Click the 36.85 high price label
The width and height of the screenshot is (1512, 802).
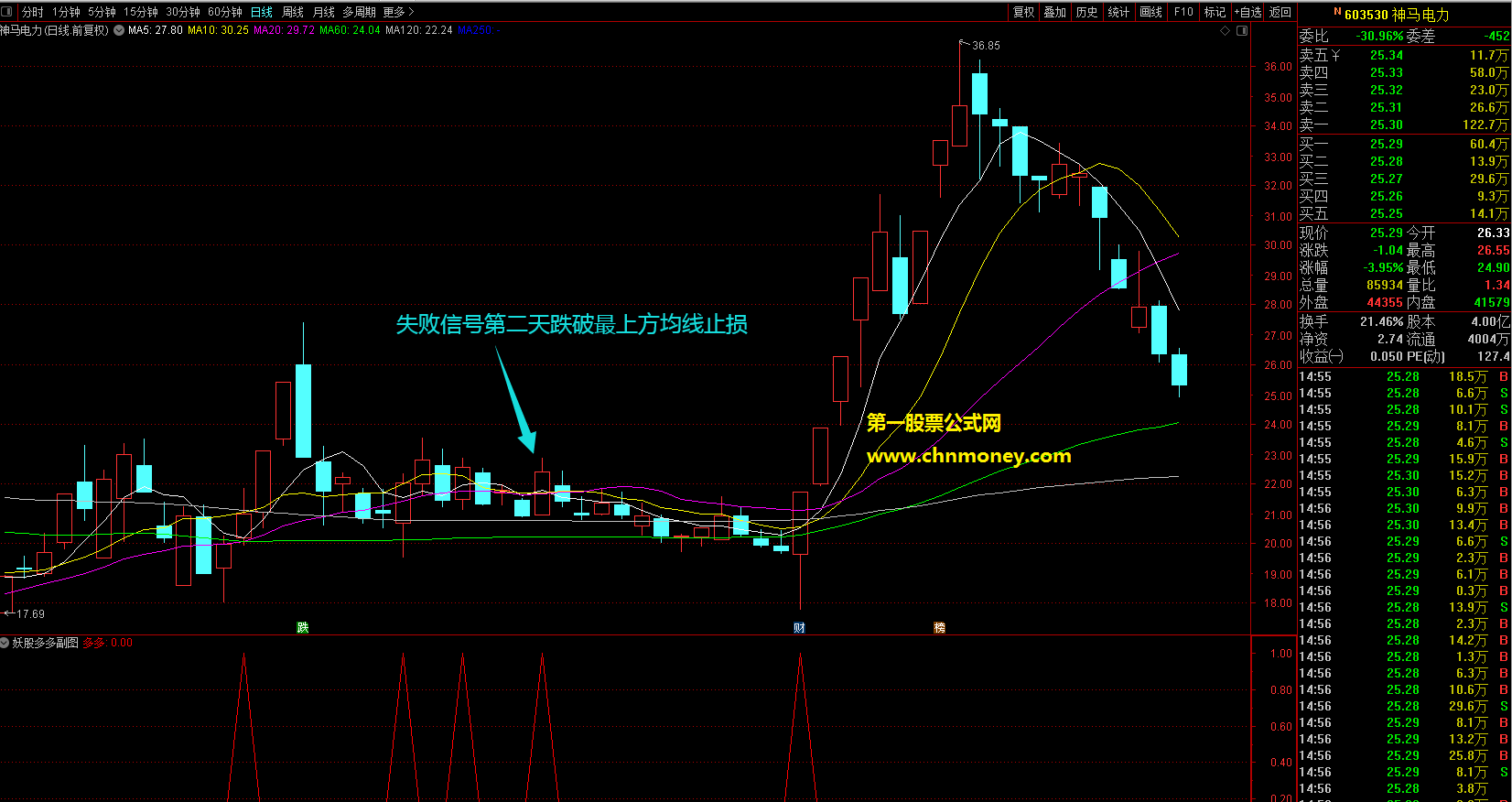coord(986,46)
